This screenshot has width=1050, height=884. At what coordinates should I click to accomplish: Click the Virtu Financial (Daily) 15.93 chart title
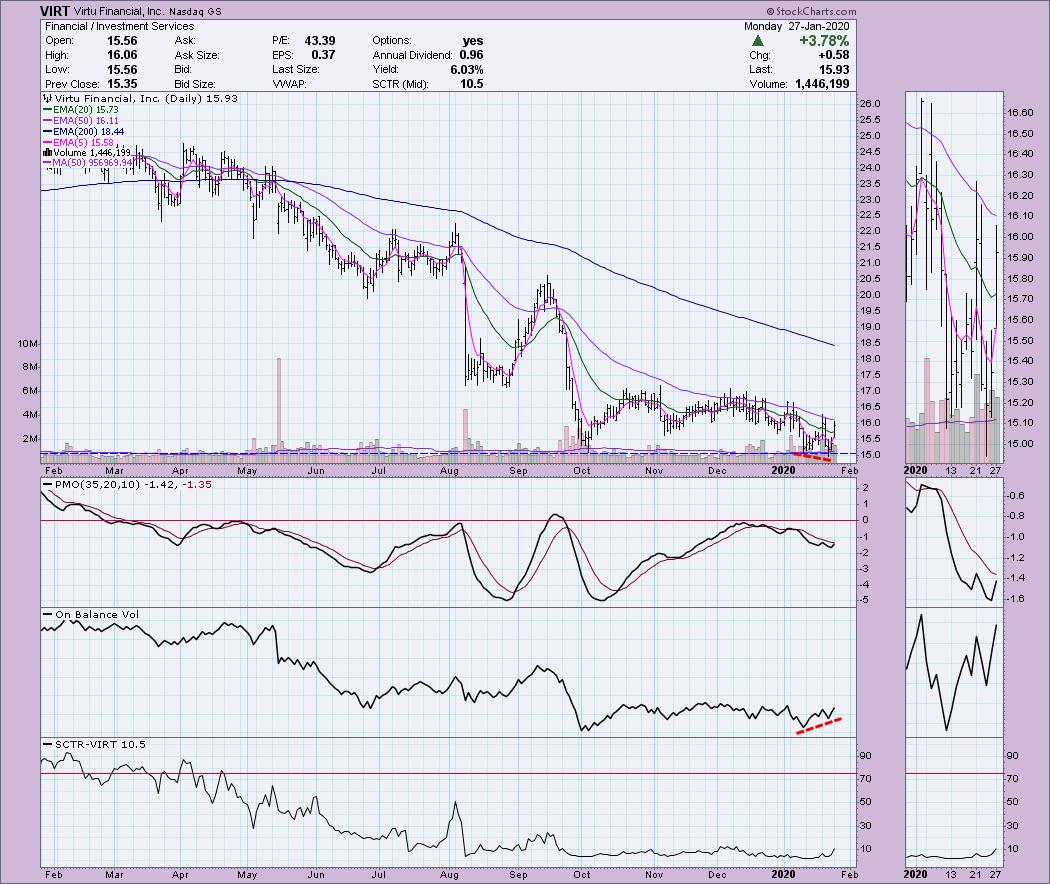140,98
